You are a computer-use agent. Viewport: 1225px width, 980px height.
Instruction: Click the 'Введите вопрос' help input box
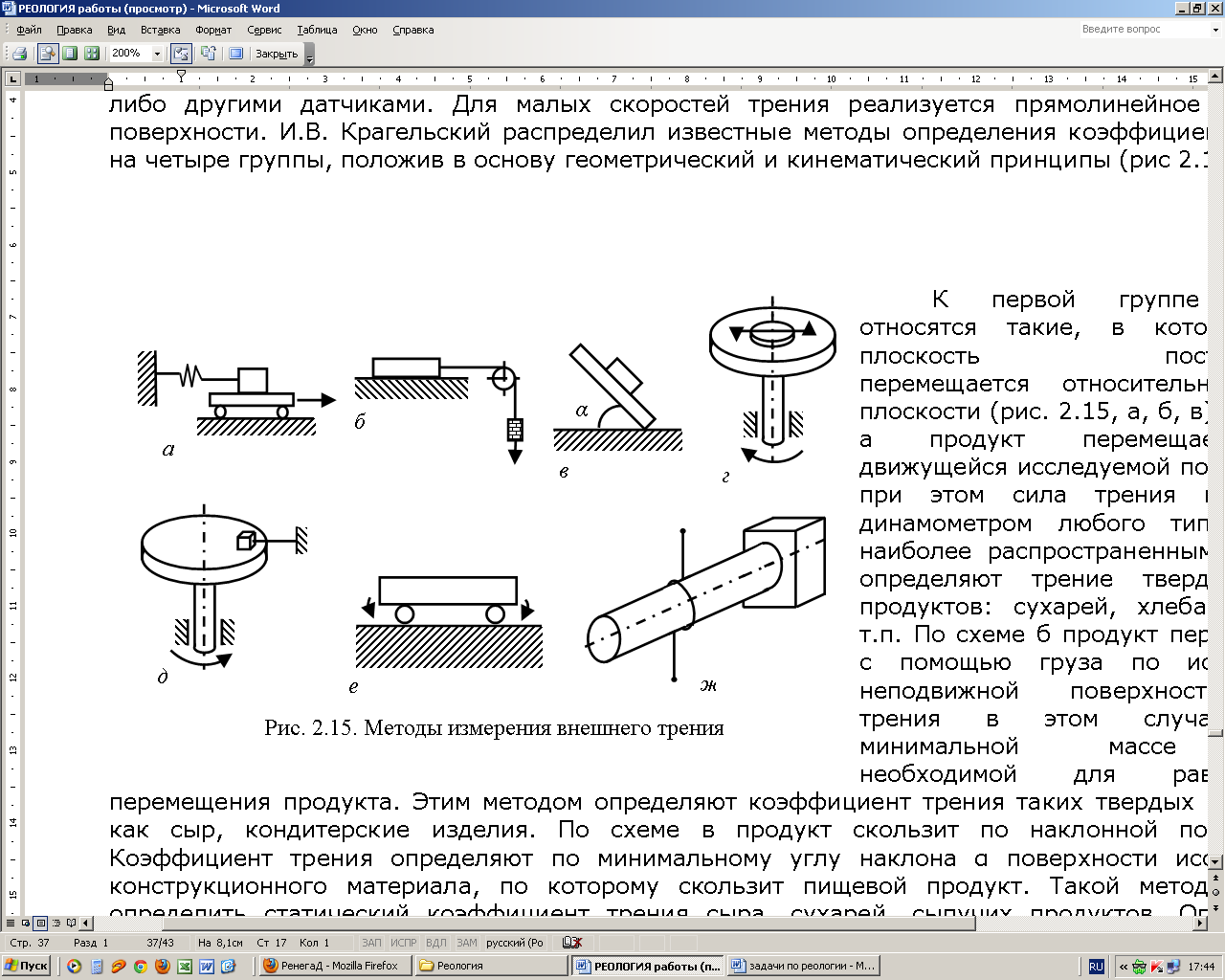(1144, 30)
